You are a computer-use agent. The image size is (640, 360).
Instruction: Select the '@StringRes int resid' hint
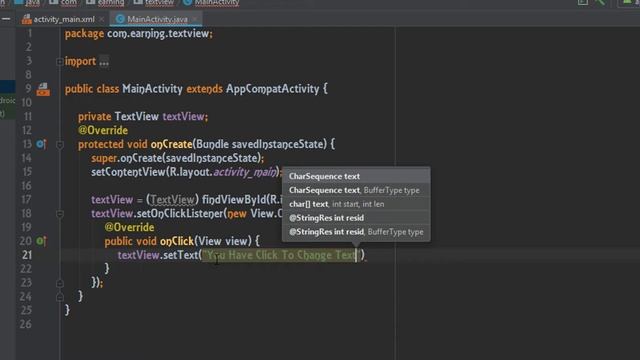click(x=356, y=218)
